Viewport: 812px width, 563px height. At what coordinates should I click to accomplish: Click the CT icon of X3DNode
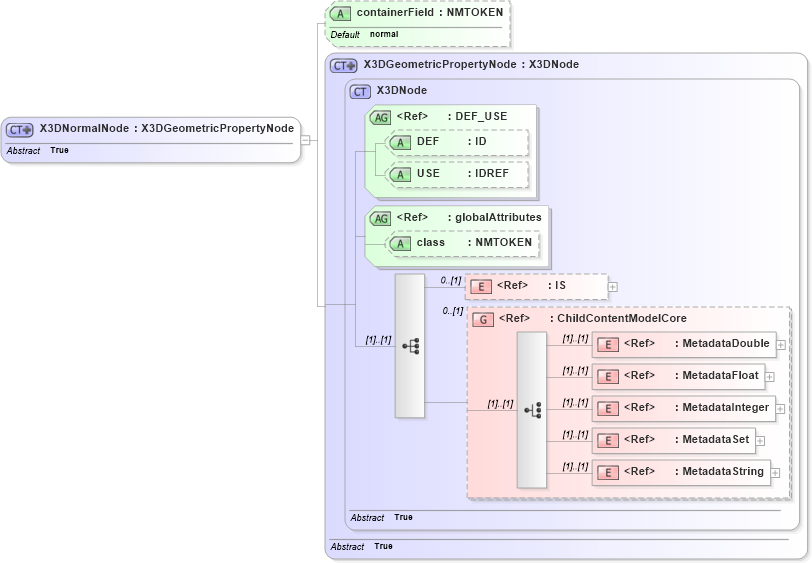click(360, 92)
